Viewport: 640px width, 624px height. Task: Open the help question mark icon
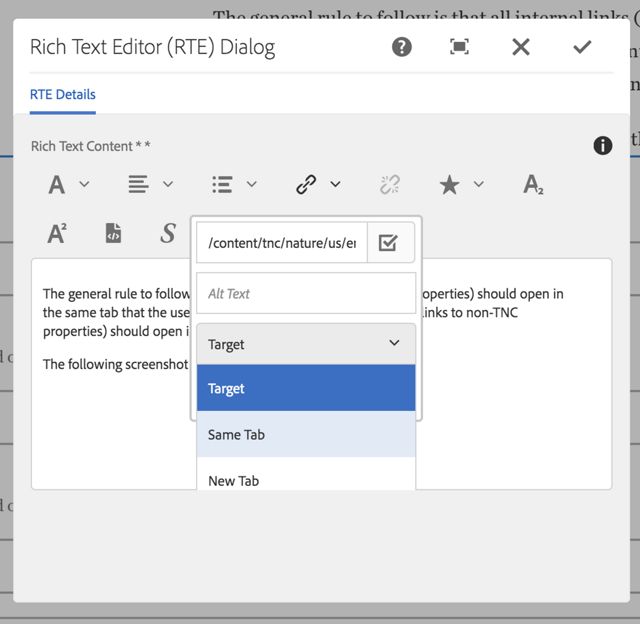tap(402, 47)
